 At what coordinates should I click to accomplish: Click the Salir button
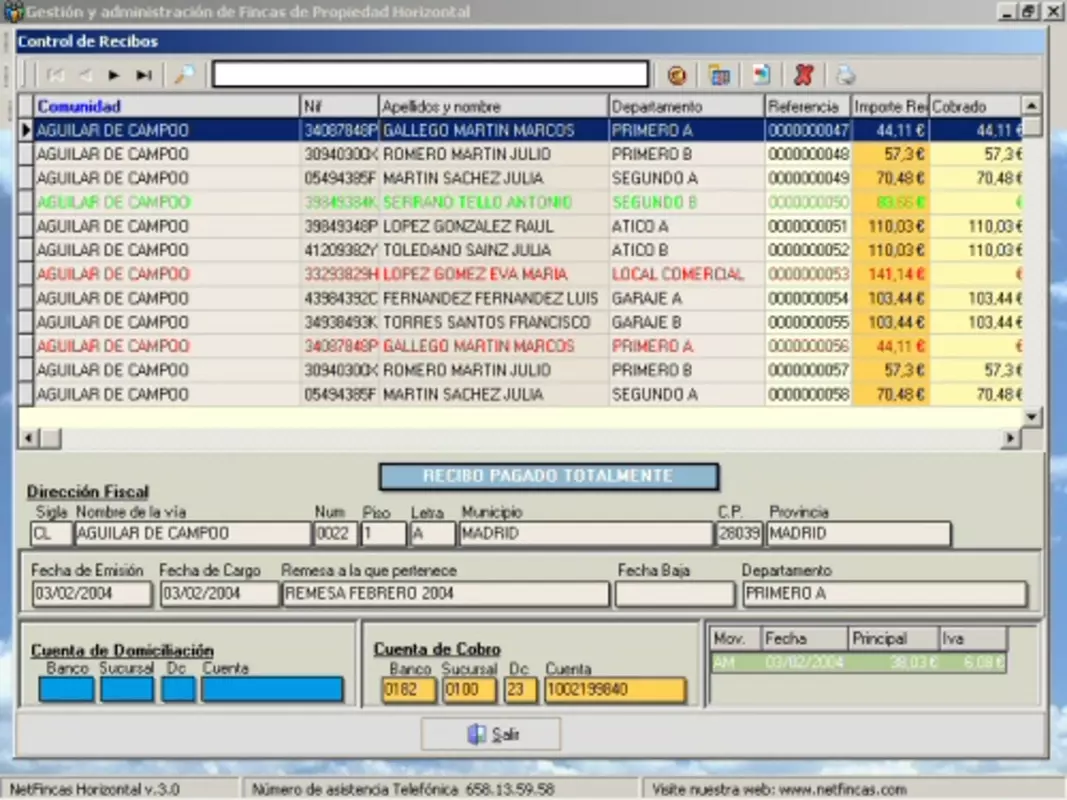(491, 734)
